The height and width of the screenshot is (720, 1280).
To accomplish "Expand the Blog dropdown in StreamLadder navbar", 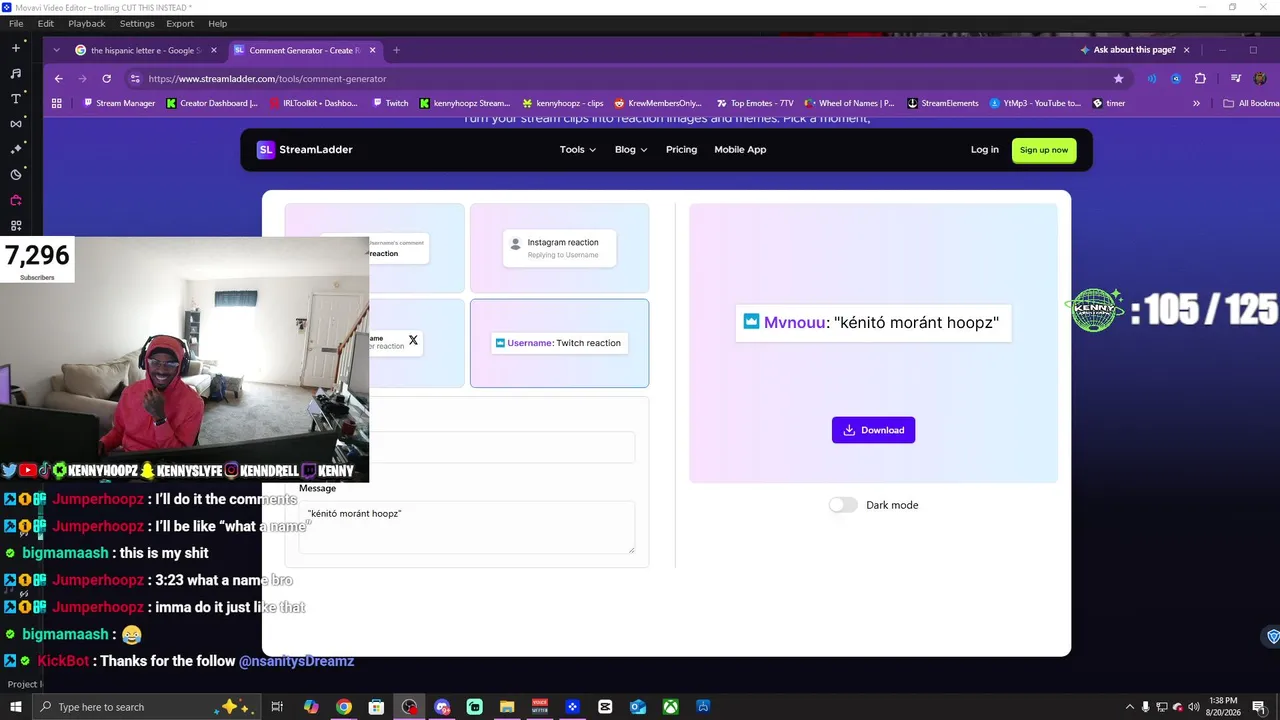I will pyautogui.click(x=631, y=150).
